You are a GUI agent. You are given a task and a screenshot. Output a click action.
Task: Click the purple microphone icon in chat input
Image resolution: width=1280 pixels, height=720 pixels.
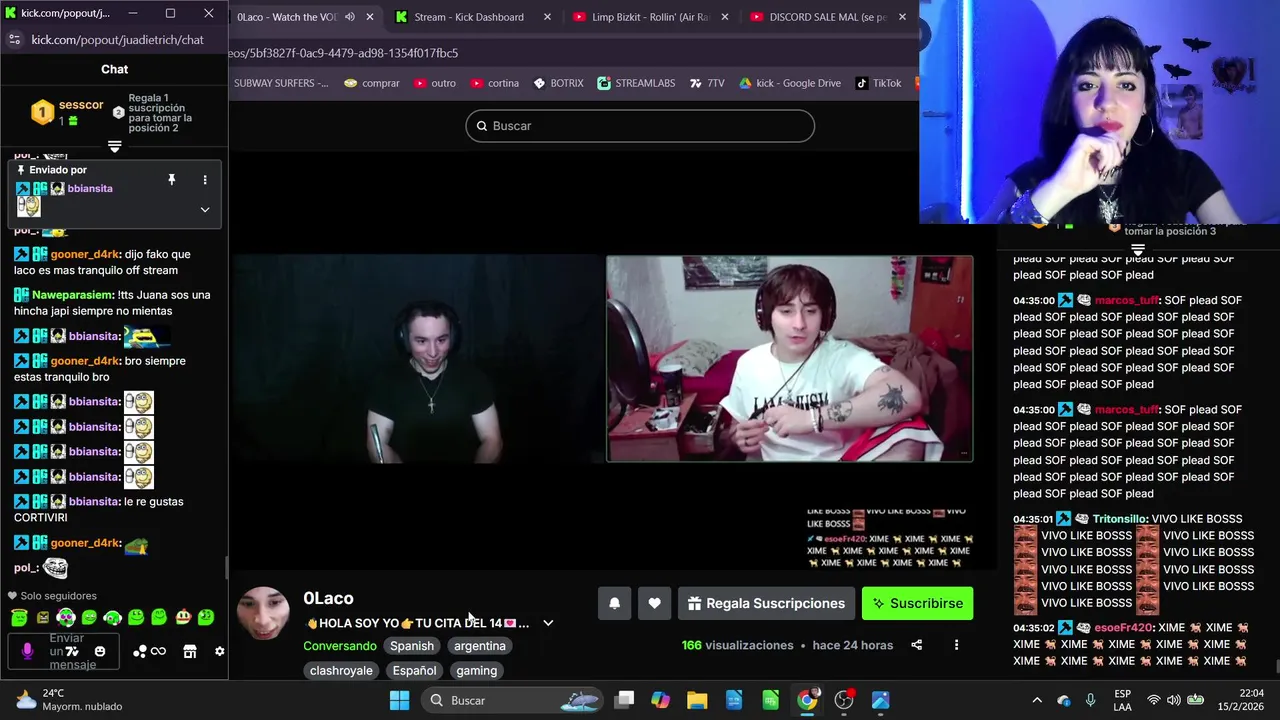click(x=27, y=651)
